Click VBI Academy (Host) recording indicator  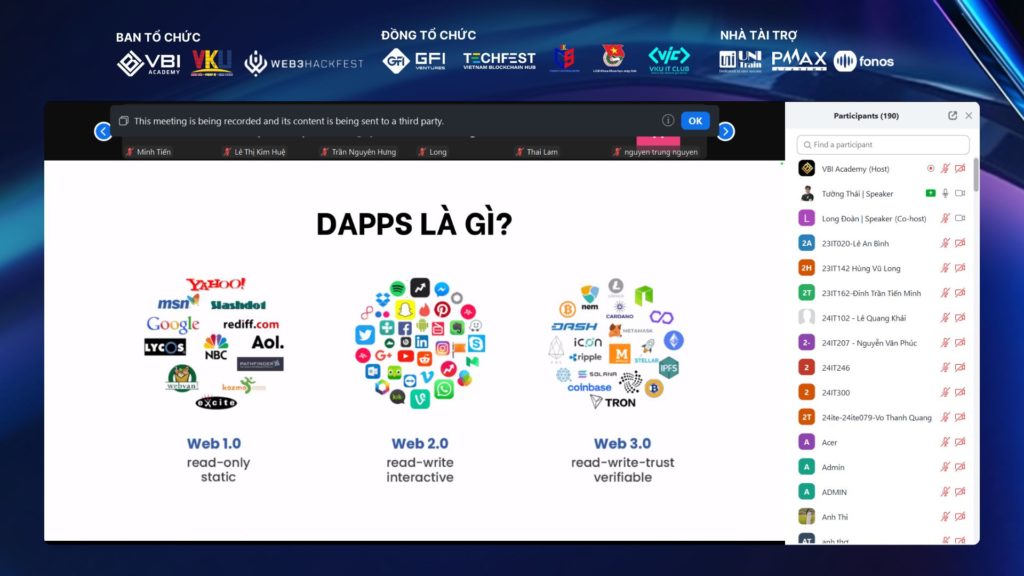tap(931, 168)
